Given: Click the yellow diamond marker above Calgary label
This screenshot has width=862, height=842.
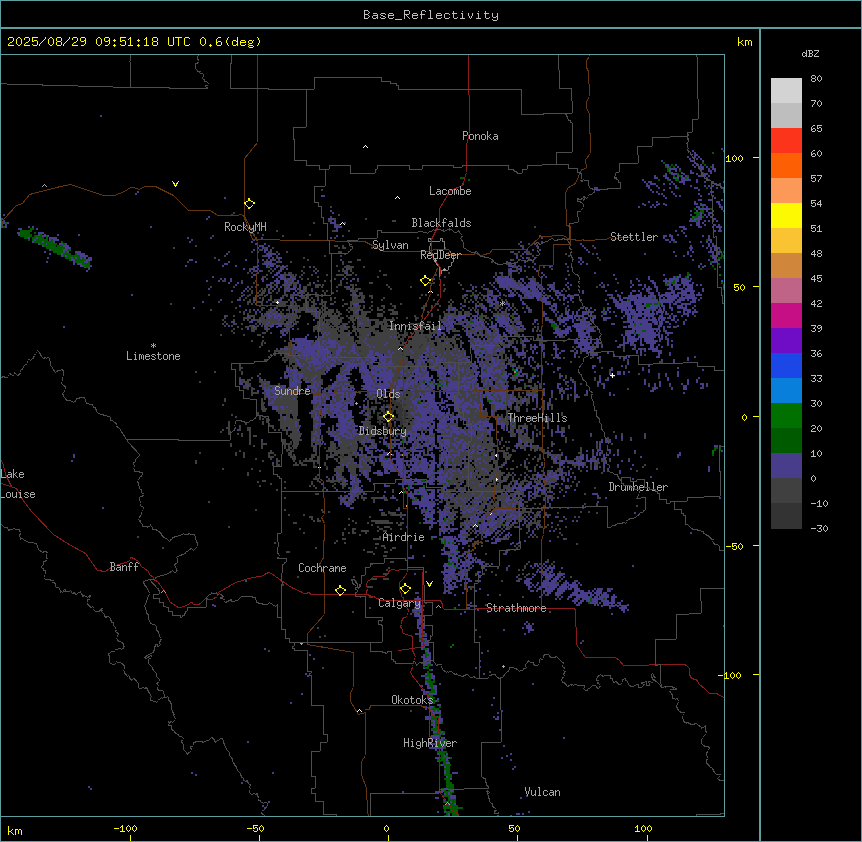Looking at the screenshot, I should tap(405, 589).
